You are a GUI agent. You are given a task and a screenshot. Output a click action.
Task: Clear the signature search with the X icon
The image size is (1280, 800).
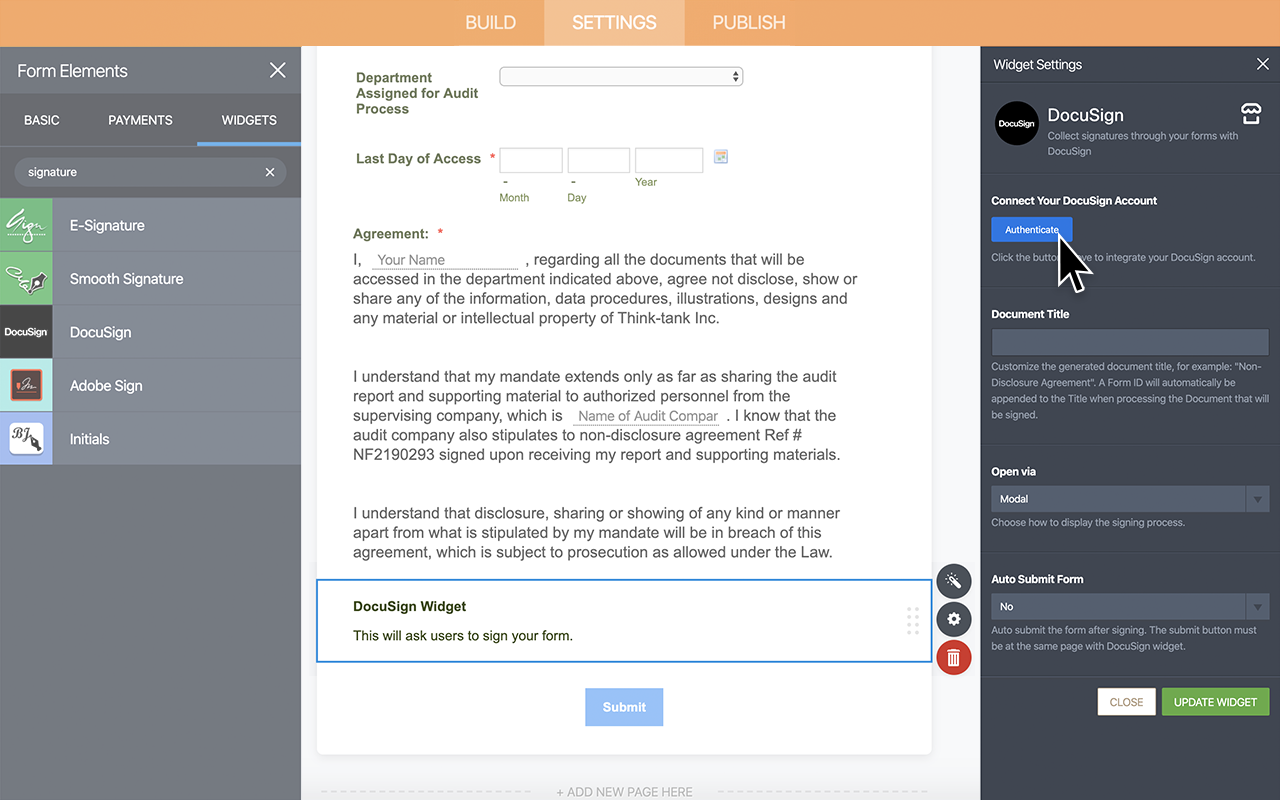tap(269, 172)
